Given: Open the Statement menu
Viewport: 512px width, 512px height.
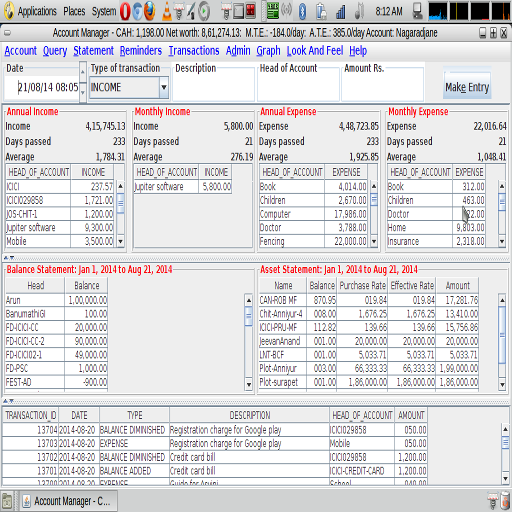Looking at the screenshot, I should [x=94, y=51].
